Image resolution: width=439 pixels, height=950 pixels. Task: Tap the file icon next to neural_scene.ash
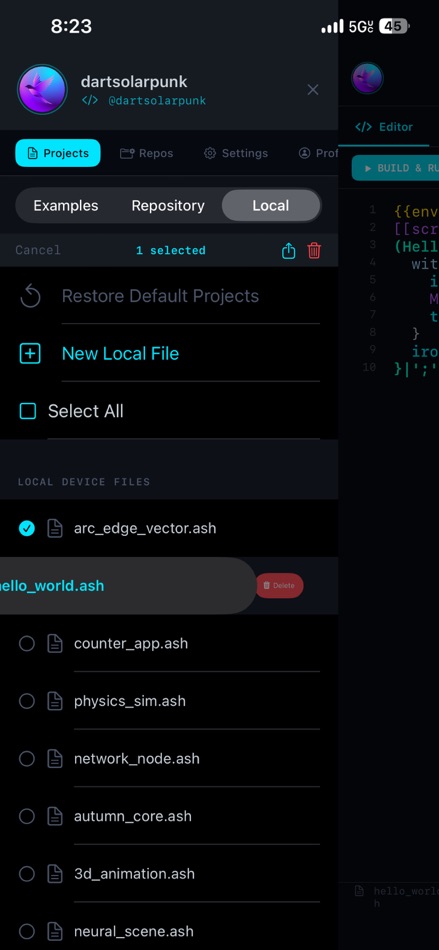(x=55, y=931)
